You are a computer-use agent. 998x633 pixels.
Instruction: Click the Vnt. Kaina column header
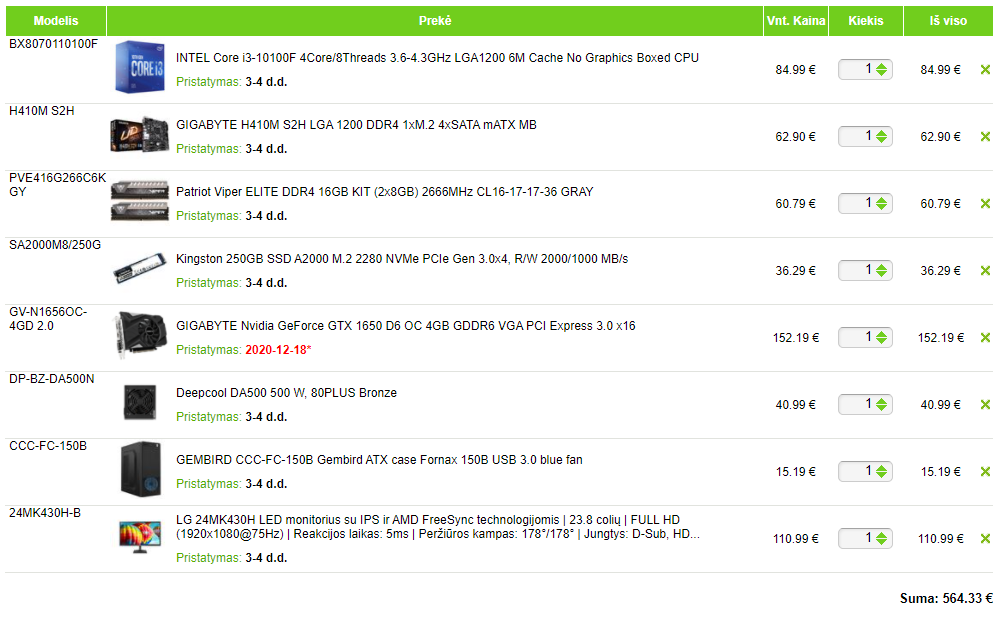(x=796, y=21)
